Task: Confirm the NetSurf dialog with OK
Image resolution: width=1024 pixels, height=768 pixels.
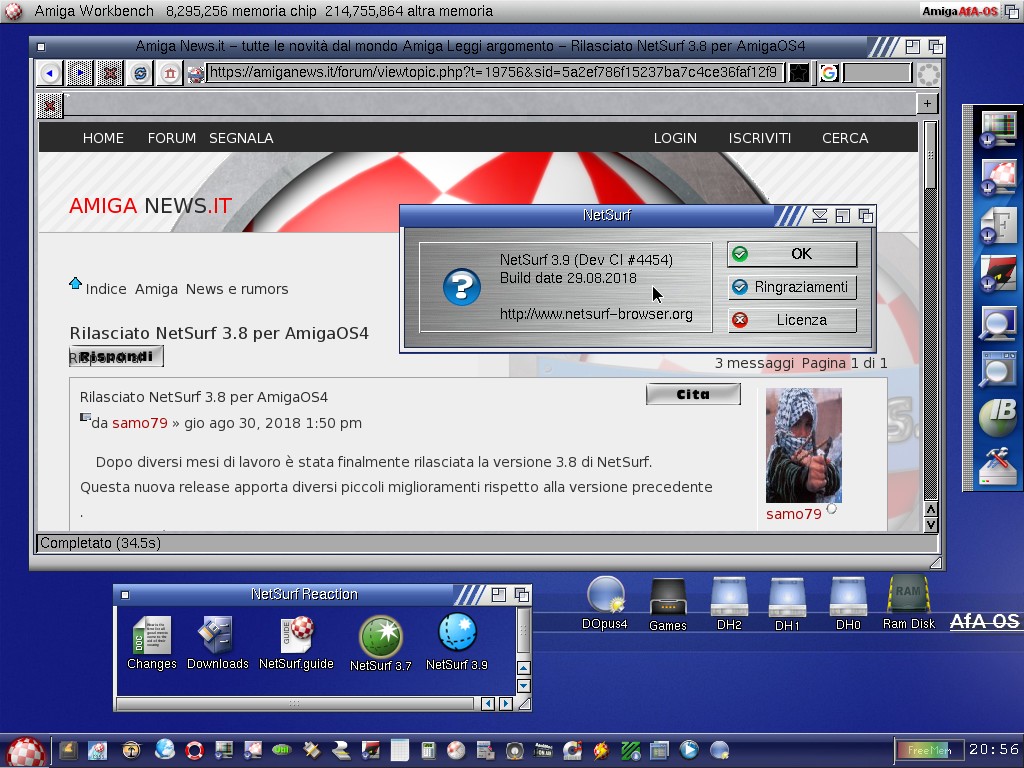Action: pos(792,254)
